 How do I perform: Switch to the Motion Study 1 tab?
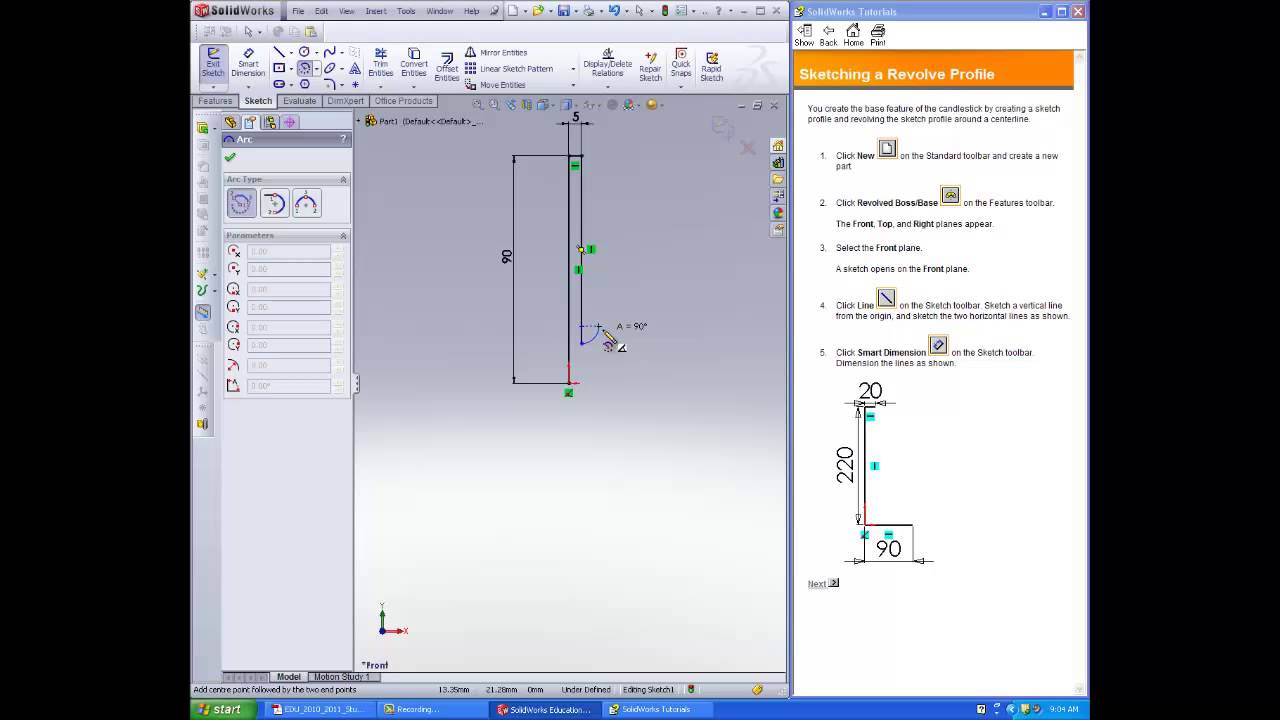[x=341, y=677]
